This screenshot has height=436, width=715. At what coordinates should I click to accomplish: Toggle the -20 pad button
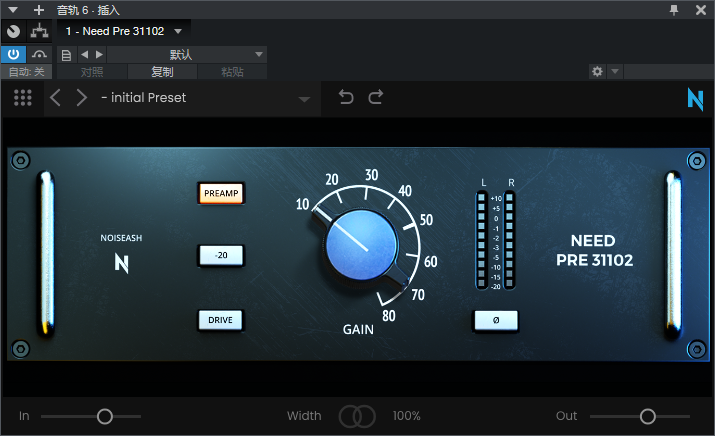tap(221, 255)
